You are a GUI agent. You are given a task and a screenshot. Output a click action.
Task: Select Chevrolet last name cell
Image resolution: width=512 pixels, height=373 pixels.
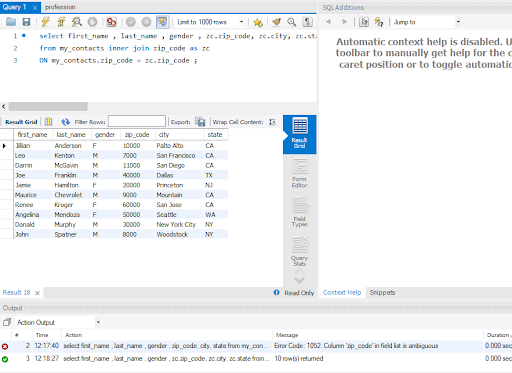click(72, 195)
